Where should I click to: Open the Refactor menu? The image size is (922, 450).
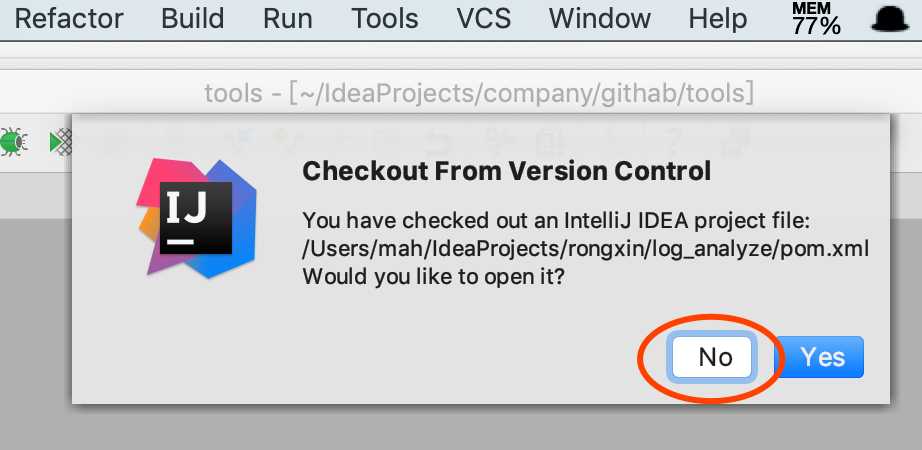[x=68, y=19]
